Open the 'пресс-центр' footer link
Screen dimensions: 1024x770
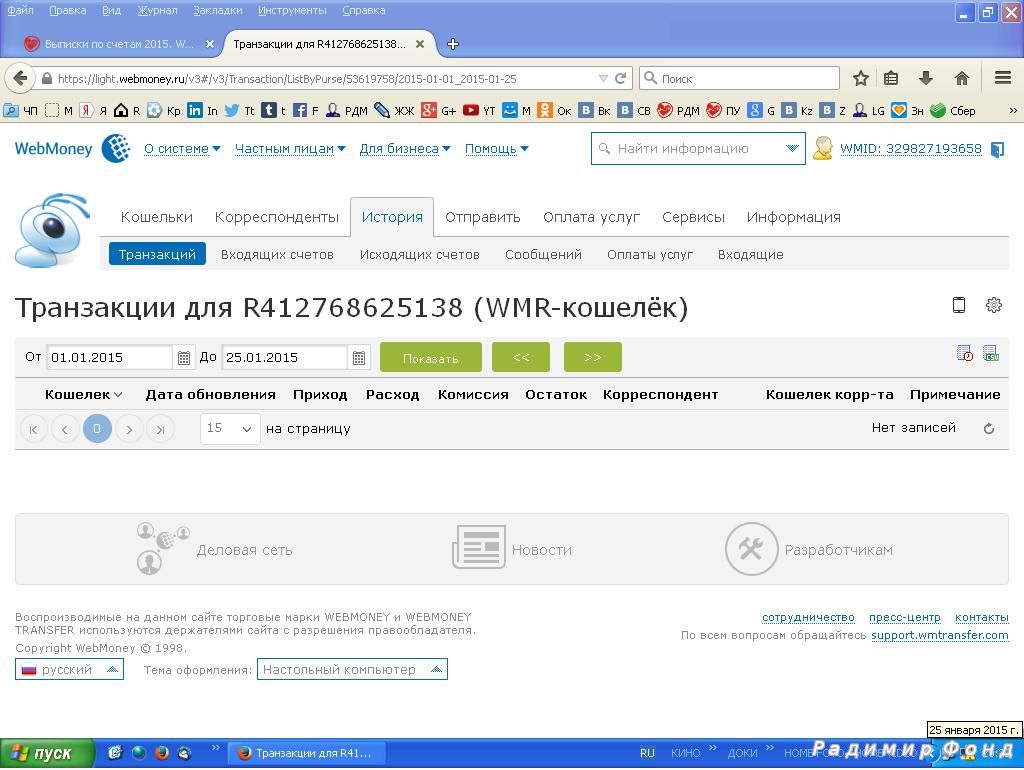904,617
